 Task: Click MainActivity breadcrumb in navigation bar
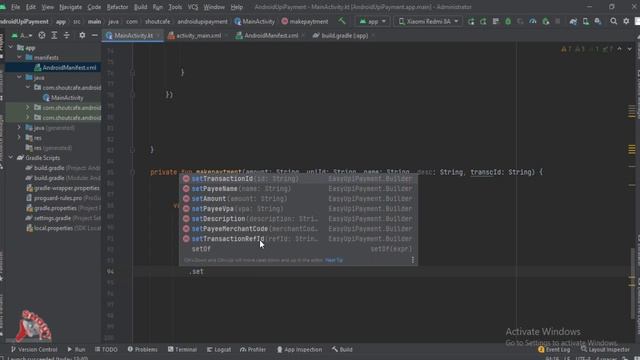[254, 21]
